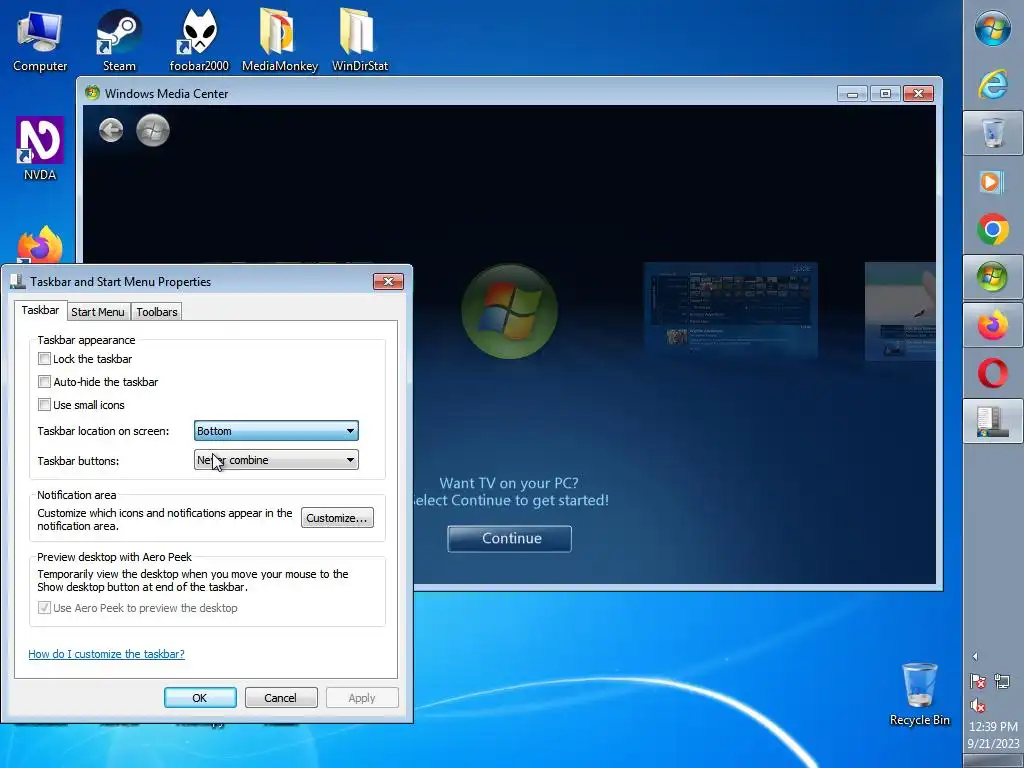The width and height of the screenshot is (1024, 768).
Task: Launch Windows Media Player from the taskbar
Action: (x=993, y=181)
